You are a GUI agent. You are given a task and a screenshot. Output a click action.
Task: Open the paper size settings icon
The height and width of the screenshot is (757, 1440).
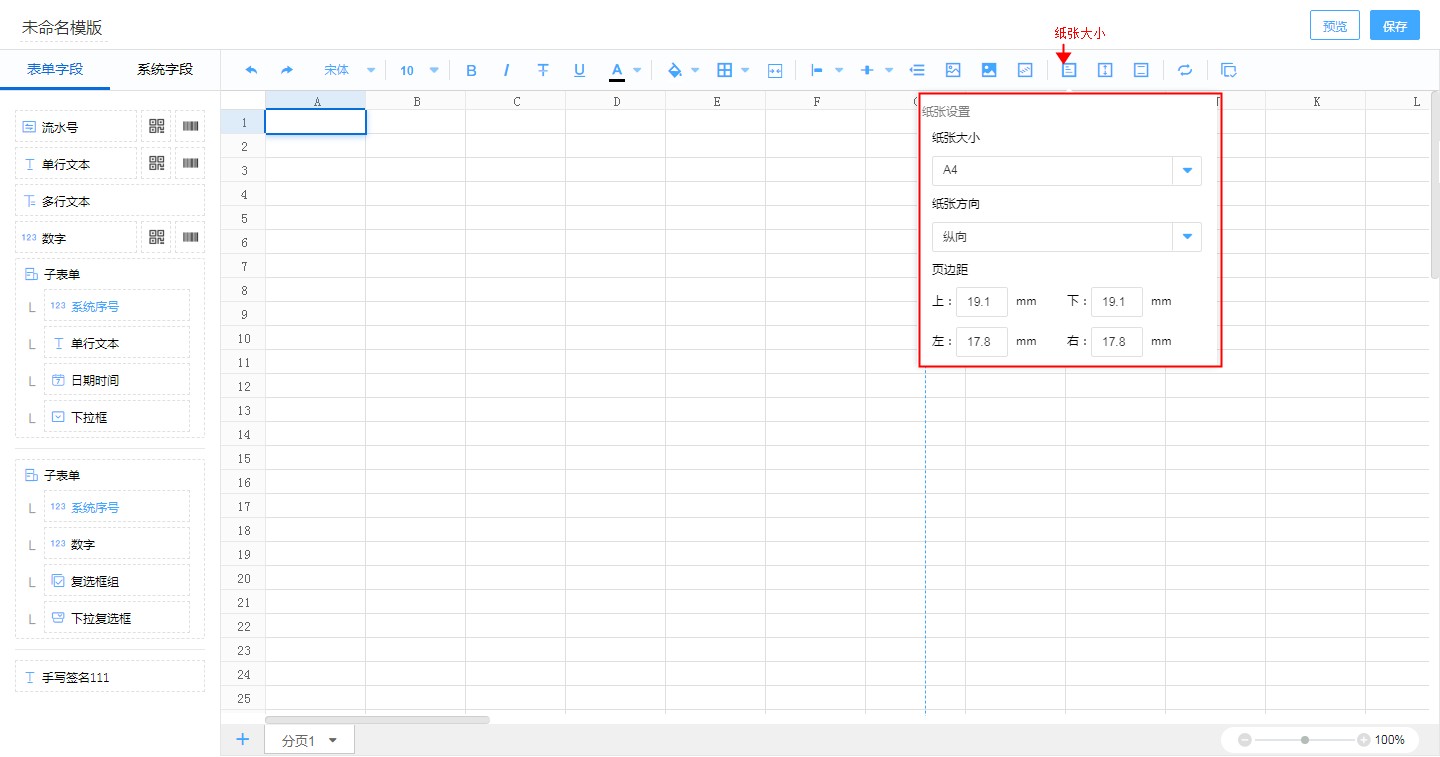[1069, 70]
